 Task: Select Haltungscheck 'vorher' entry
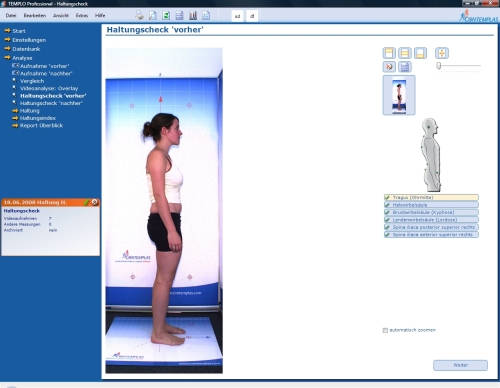(x=53, y=96)
